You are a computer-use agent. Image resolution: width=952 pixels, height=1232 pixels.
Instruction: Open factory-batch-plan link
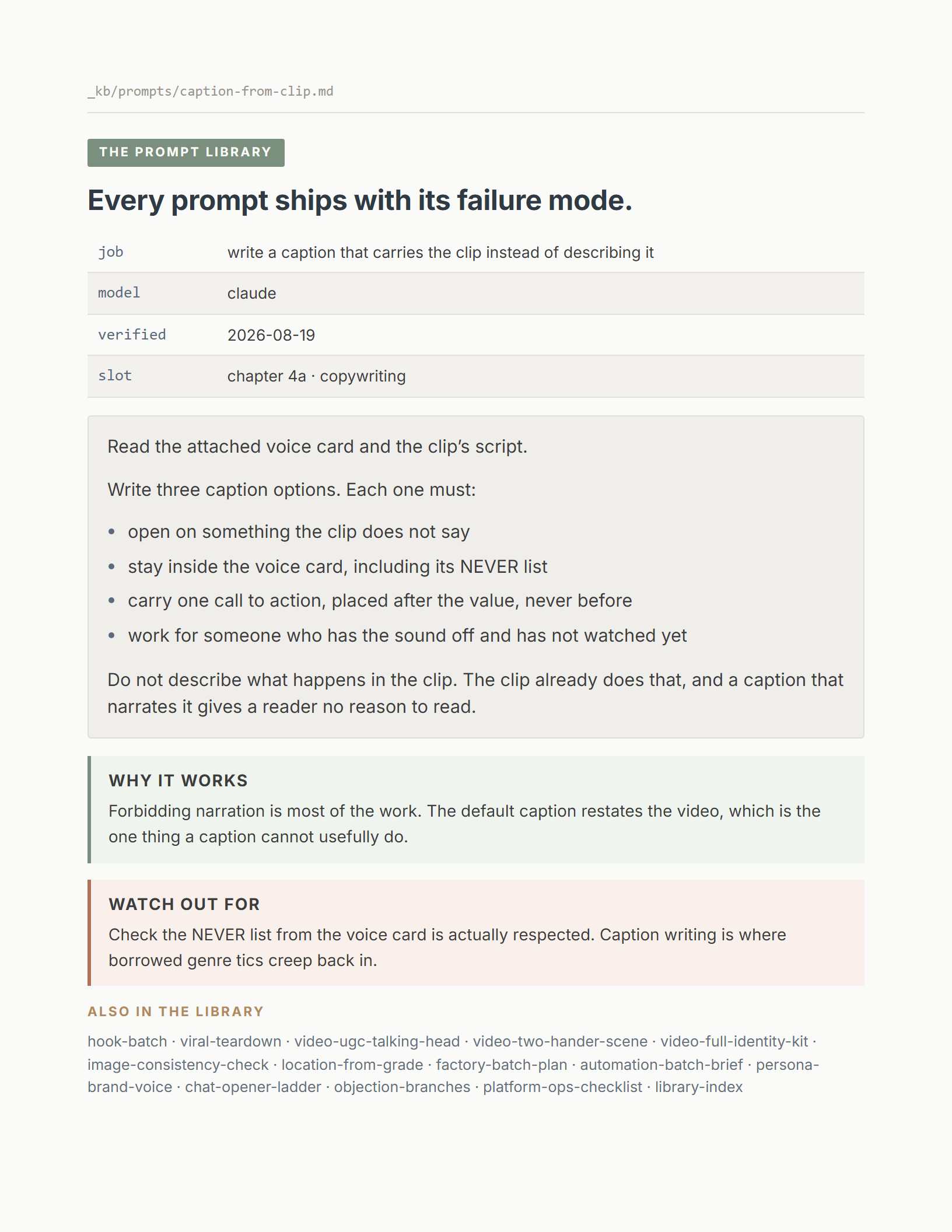(x=502, y=1065)
